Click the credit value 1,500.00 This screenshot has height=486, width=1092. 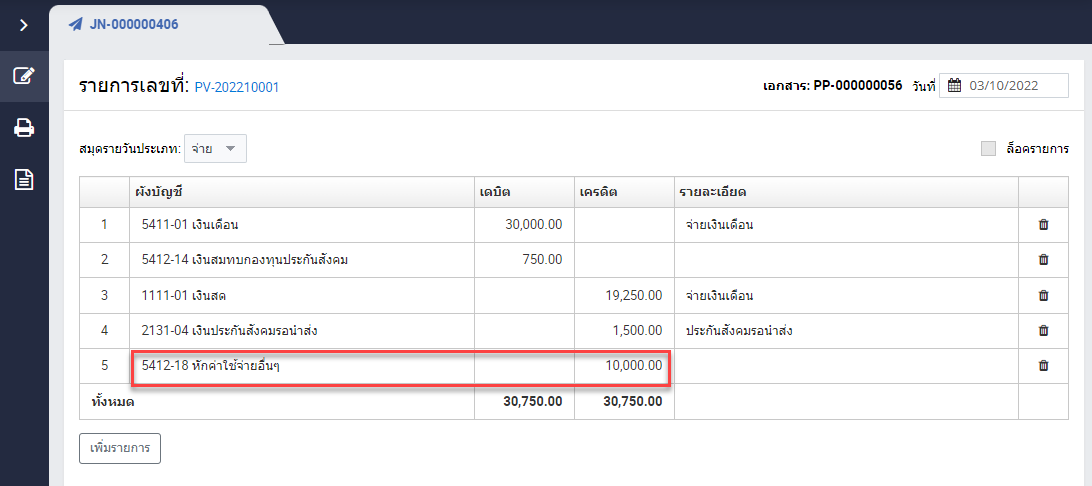coord(638,331)
